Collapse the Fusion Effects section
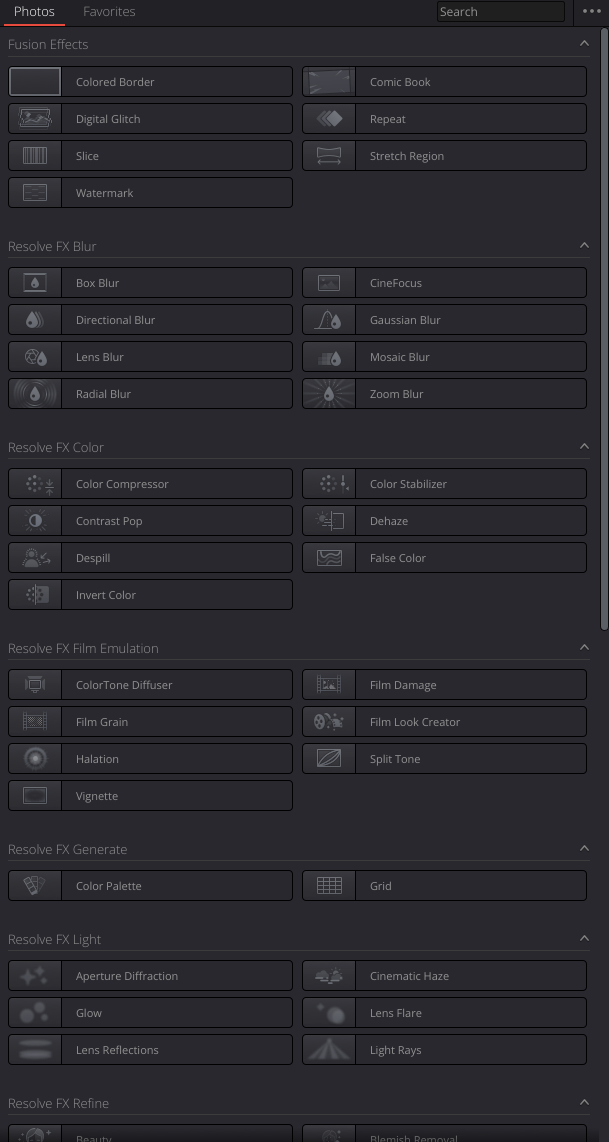609x1142 pixels. coord(584,43)
